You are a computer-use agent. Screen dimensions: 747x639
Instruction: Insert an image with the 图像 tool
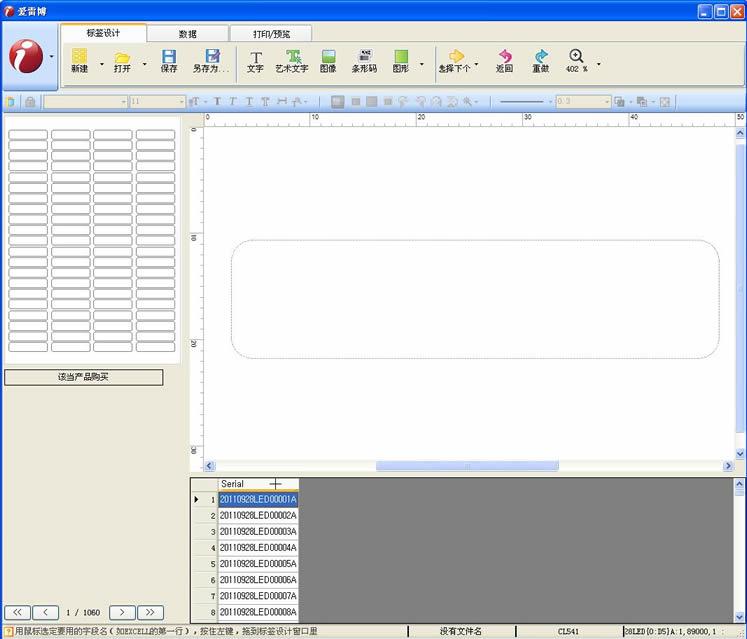pyautogui.click(x=328, y=61)
